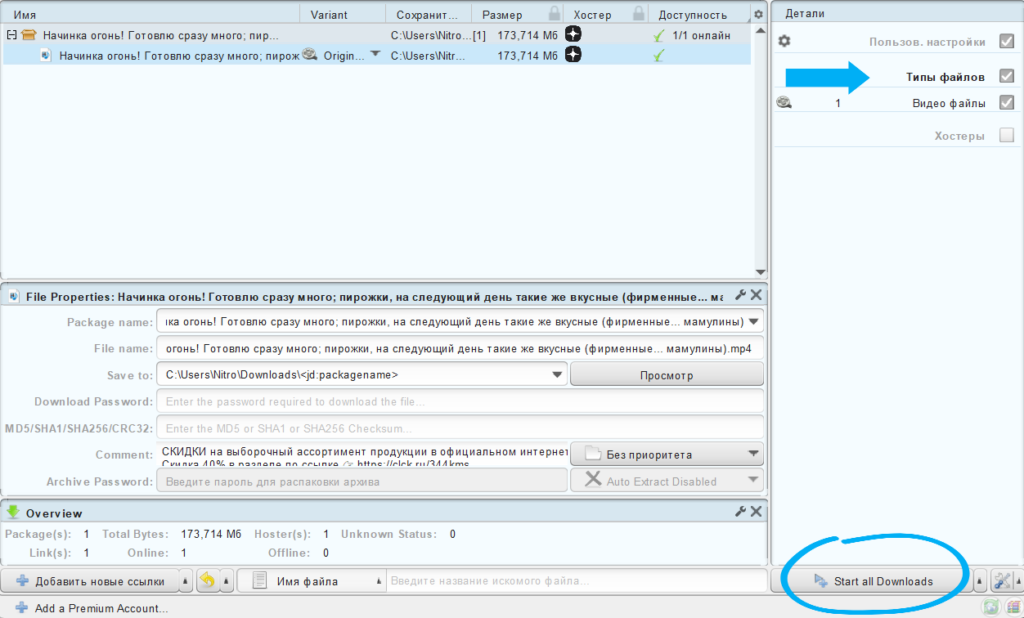Click the yellow undo arrow button
This screenshot has height=618, width=1024.
[208, 581]
